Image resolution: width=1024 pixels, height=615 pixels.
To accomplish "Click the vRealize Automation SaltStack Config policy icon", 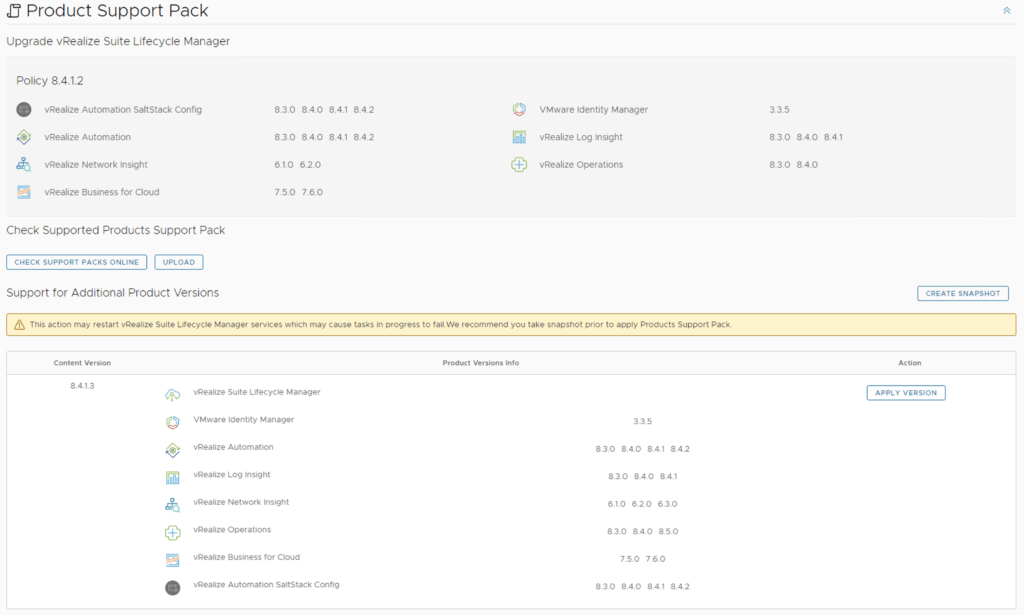I will (24, 110).
